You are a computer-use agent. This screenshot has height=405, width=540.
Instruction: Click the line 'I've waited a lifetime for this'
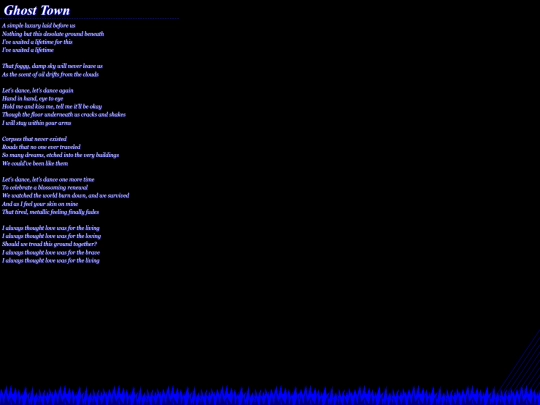[x=37, y=42]
